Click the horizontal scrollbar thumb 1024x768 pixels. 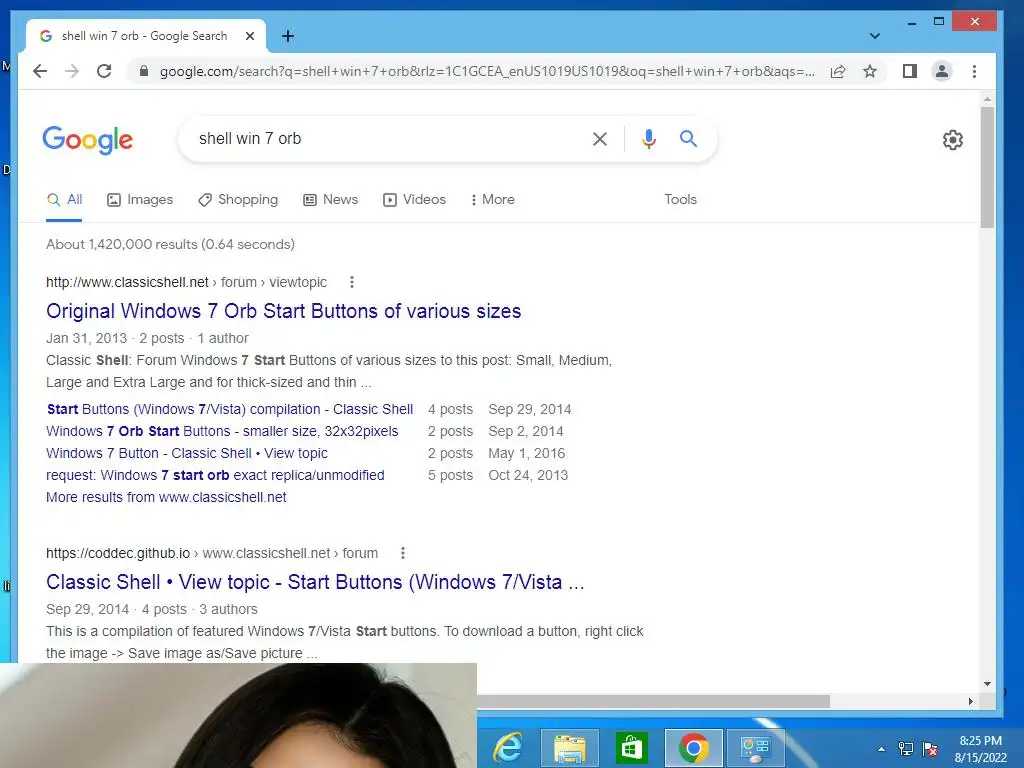point(653,701)
